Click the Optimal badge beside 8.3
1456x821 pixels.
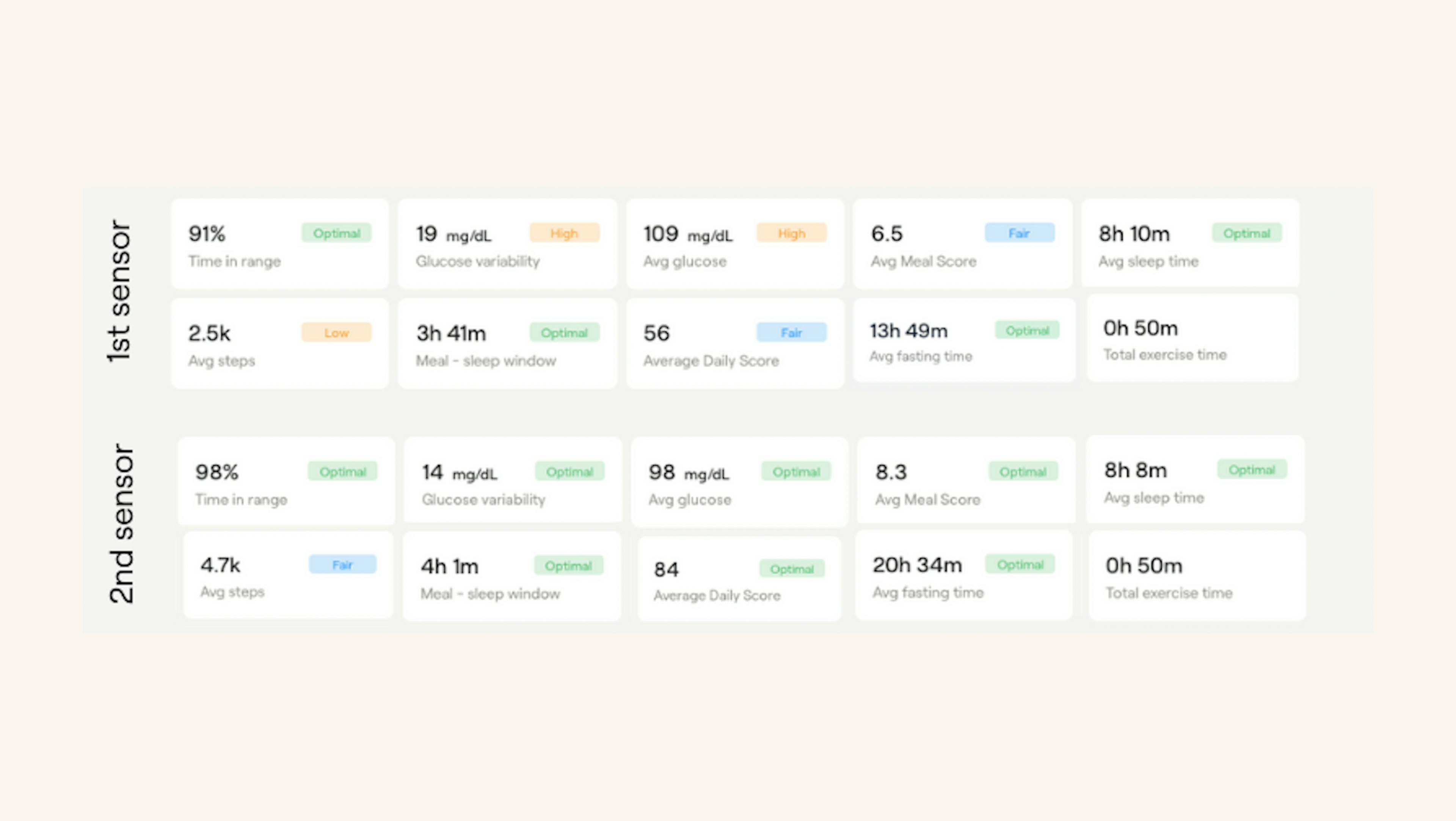click(x=1024, y=472)
